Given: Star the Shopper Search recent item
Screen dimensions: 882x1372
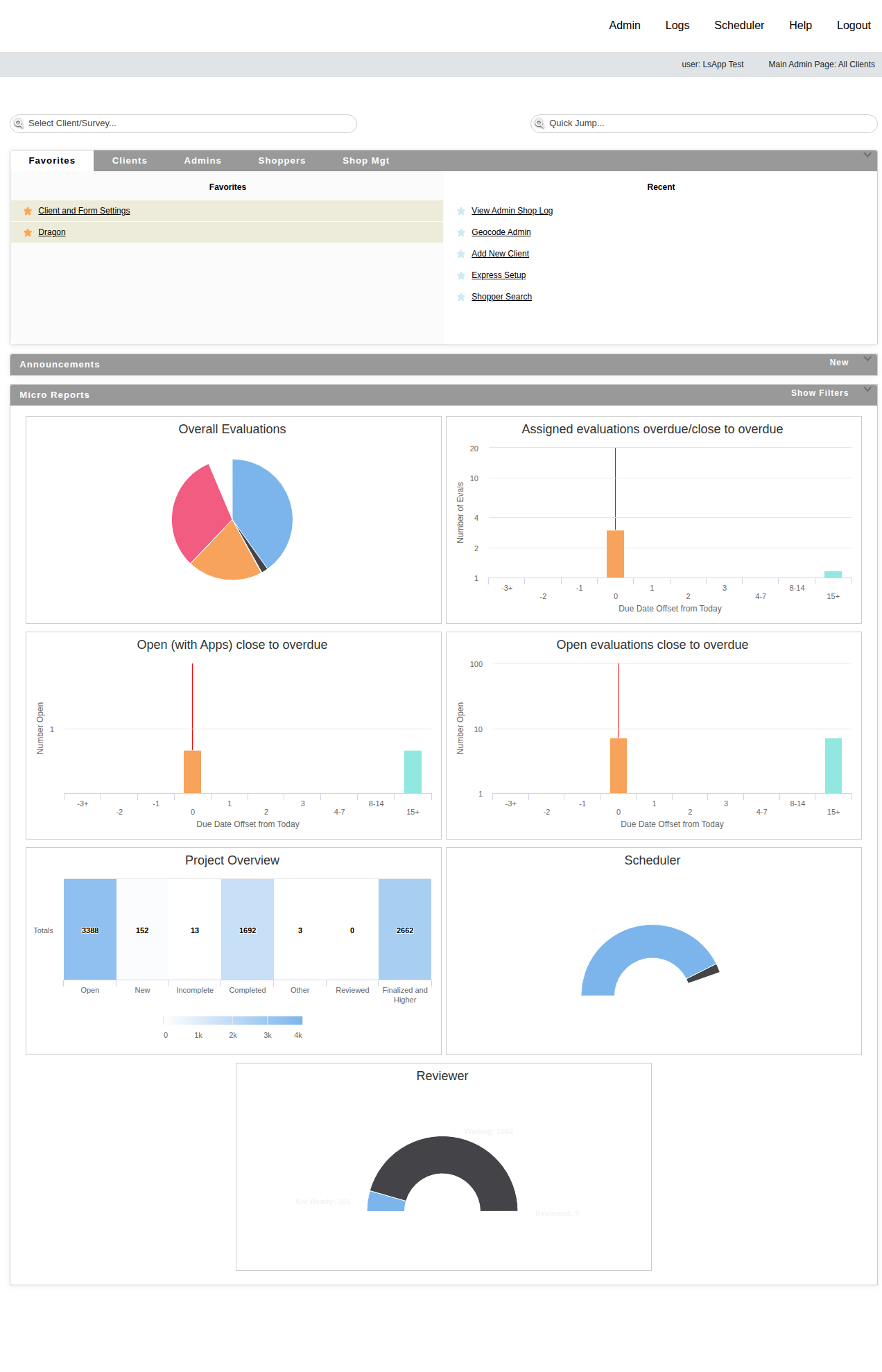Looking at the screenshot, I should pos(461,297).
